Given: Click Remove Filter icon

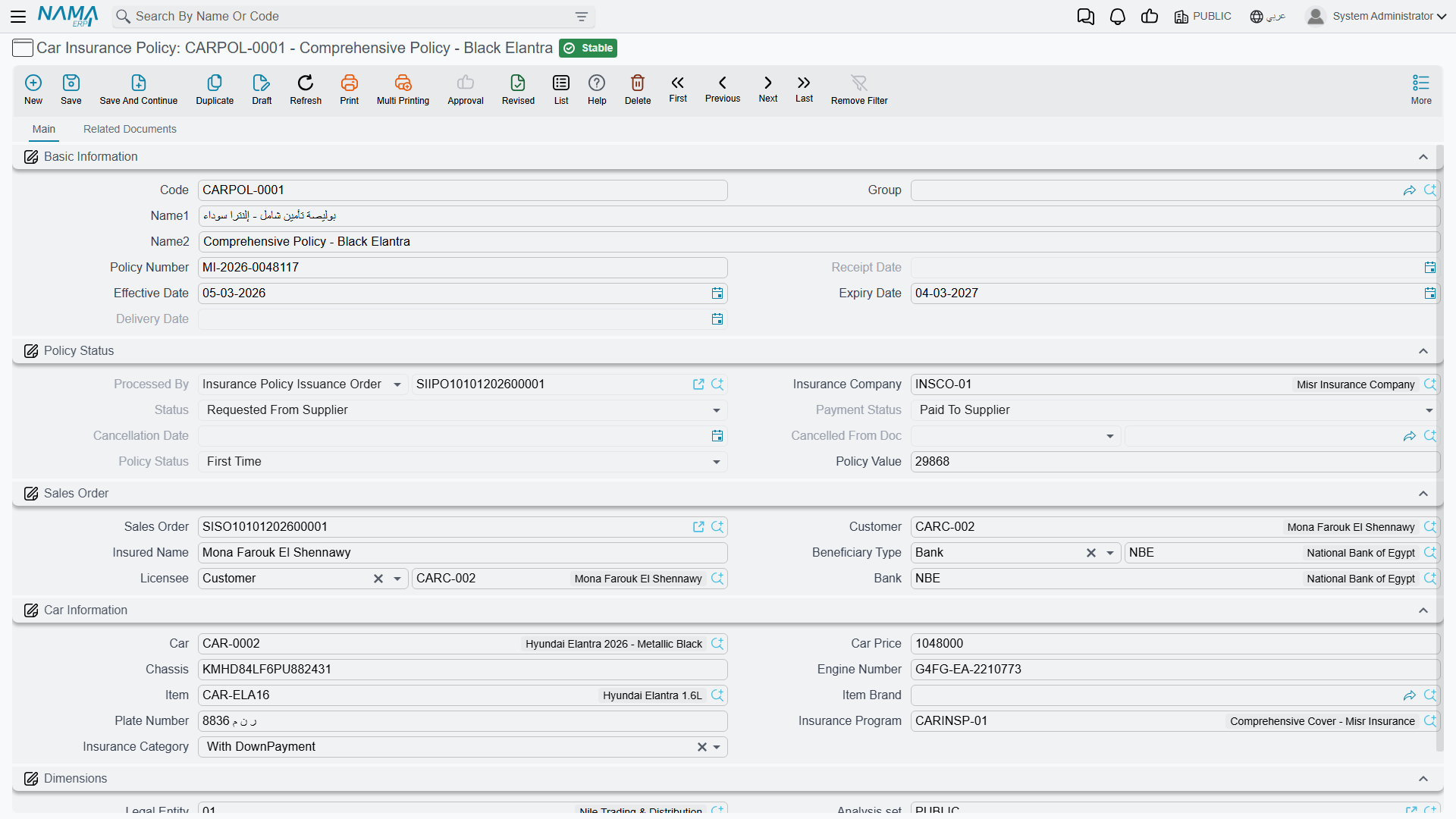Looking at the screenshot, I should click(x=859, y=89).
